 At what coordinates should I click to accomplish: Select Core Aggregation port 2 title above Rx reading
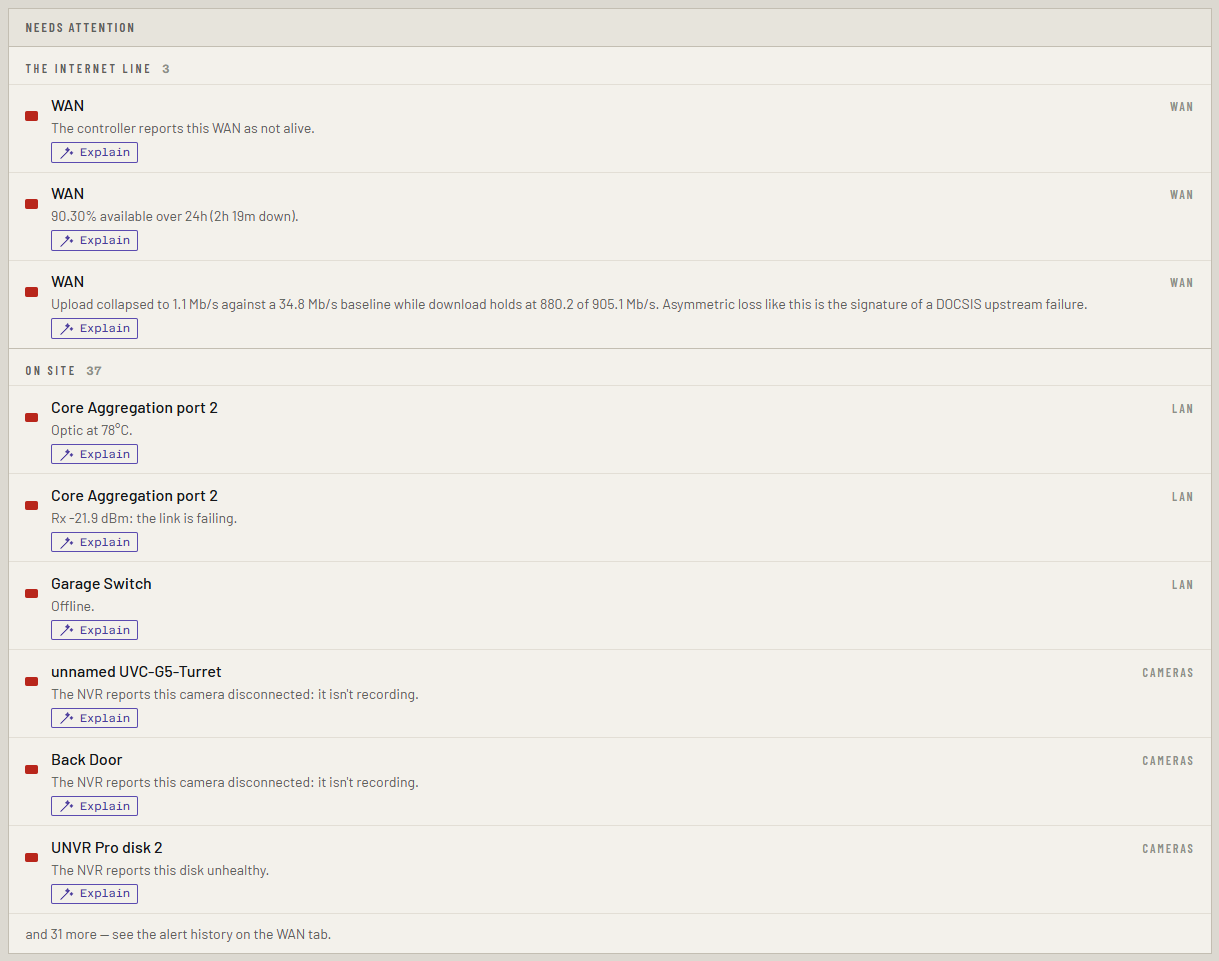click(134, 496)
